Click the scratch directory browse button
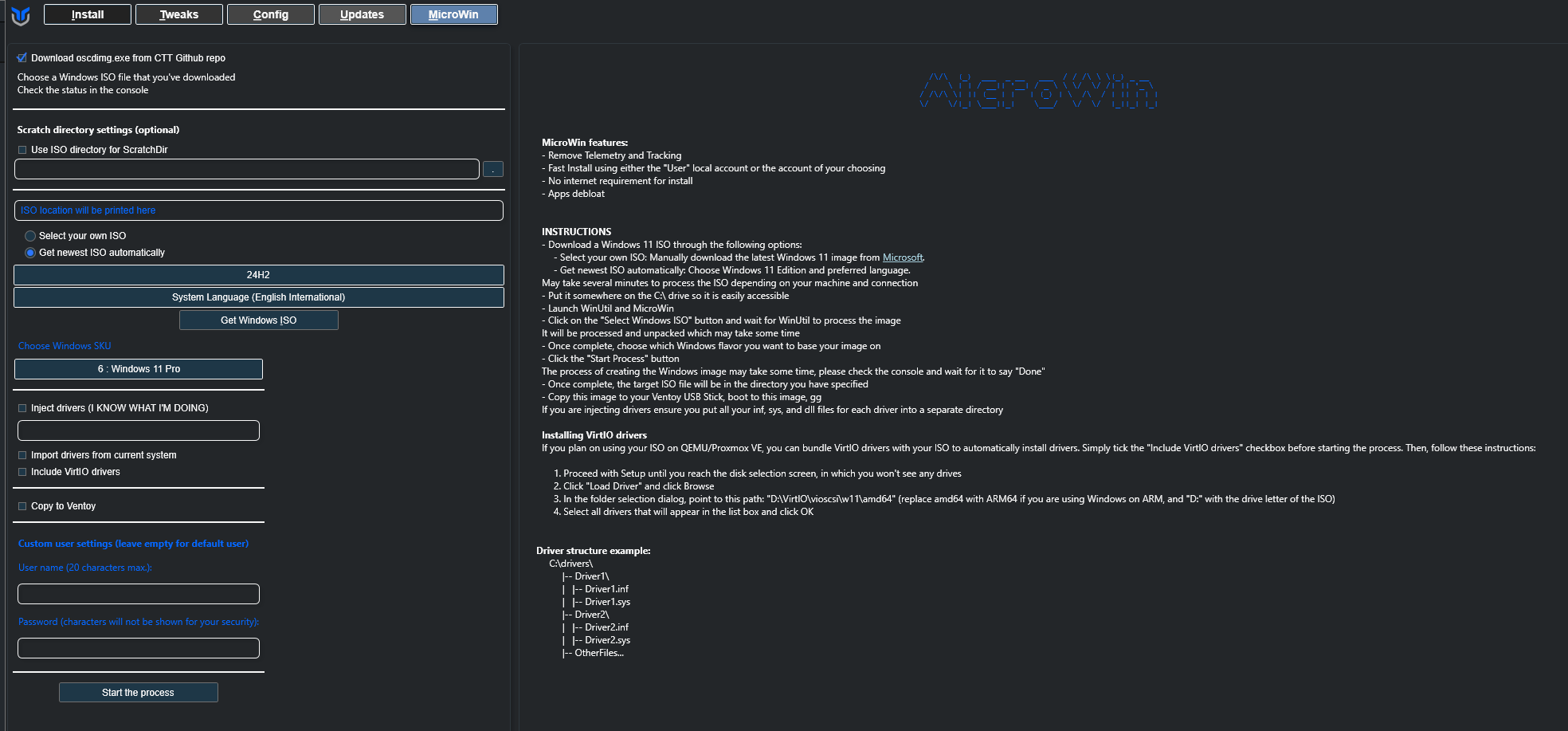The image size is (1568, 731). [492, 169]
